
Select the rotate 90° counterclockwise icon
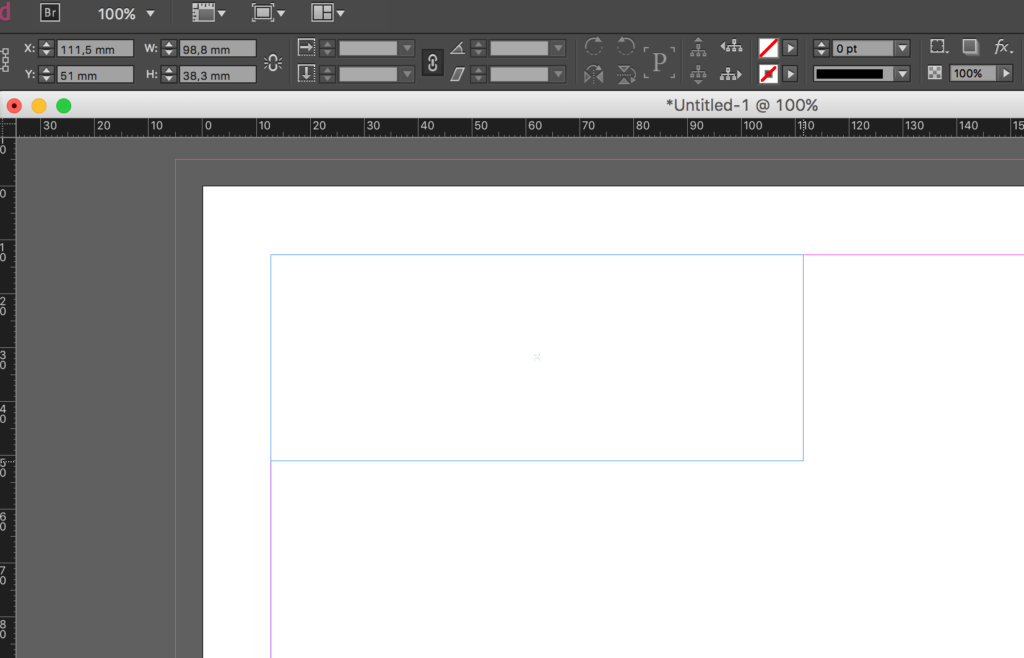coord(625,46)
